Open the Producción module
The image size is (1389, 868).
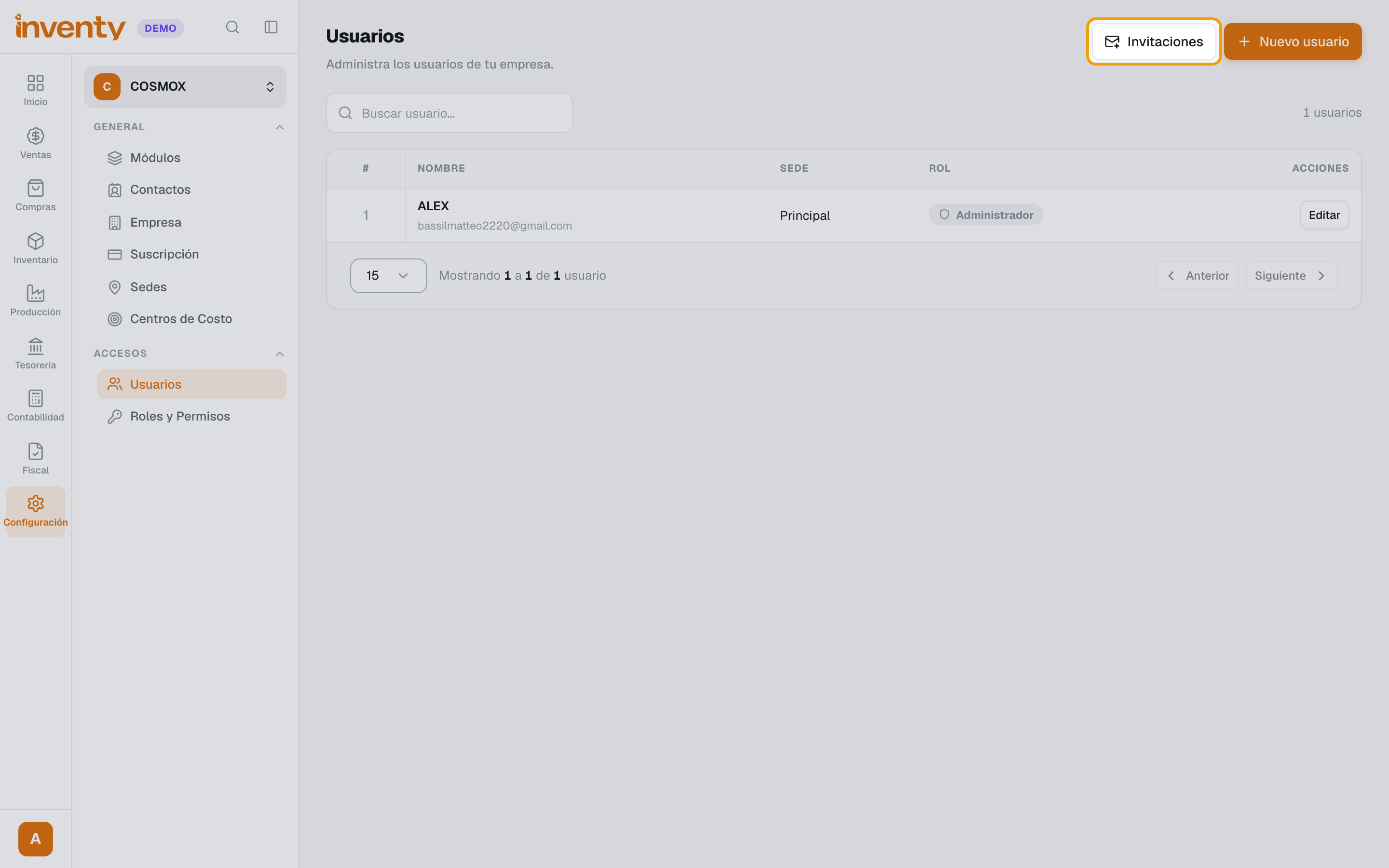36,300
